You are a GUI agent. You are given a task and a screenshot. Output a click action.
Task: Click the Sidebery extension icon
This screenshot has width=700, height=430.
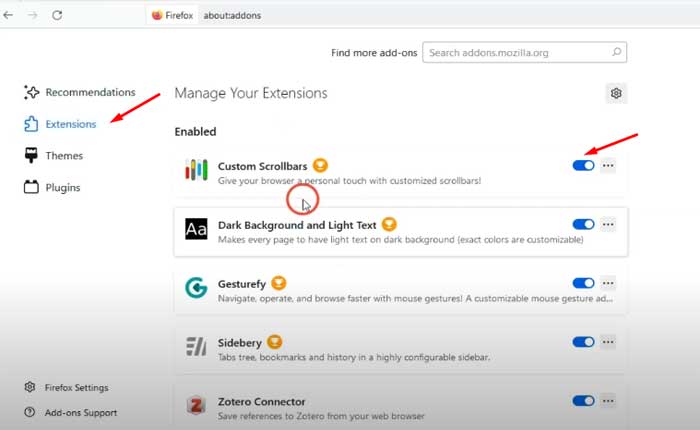point(196,346)
